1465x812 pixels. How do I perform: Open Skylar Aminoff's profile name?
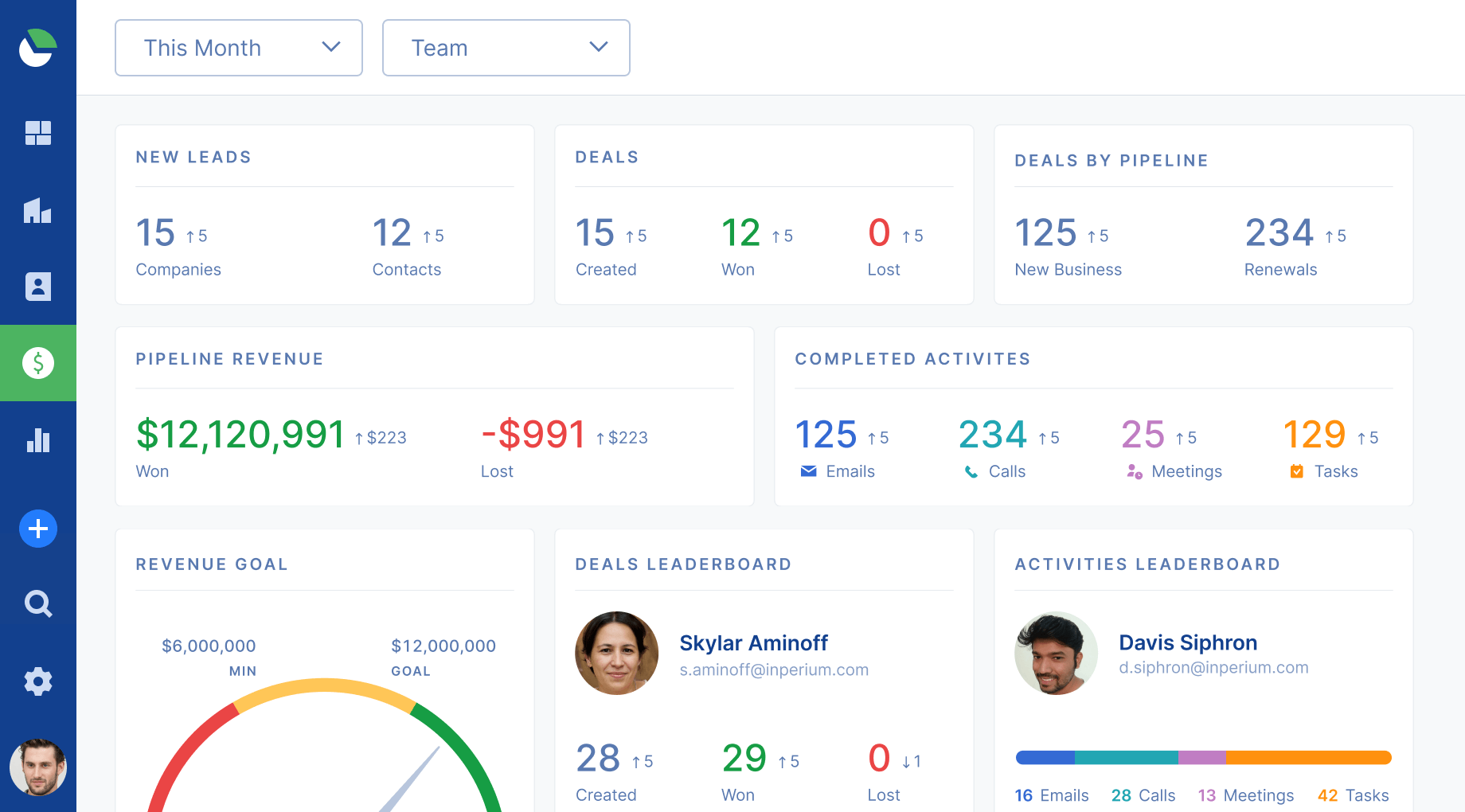coord(753,643)
